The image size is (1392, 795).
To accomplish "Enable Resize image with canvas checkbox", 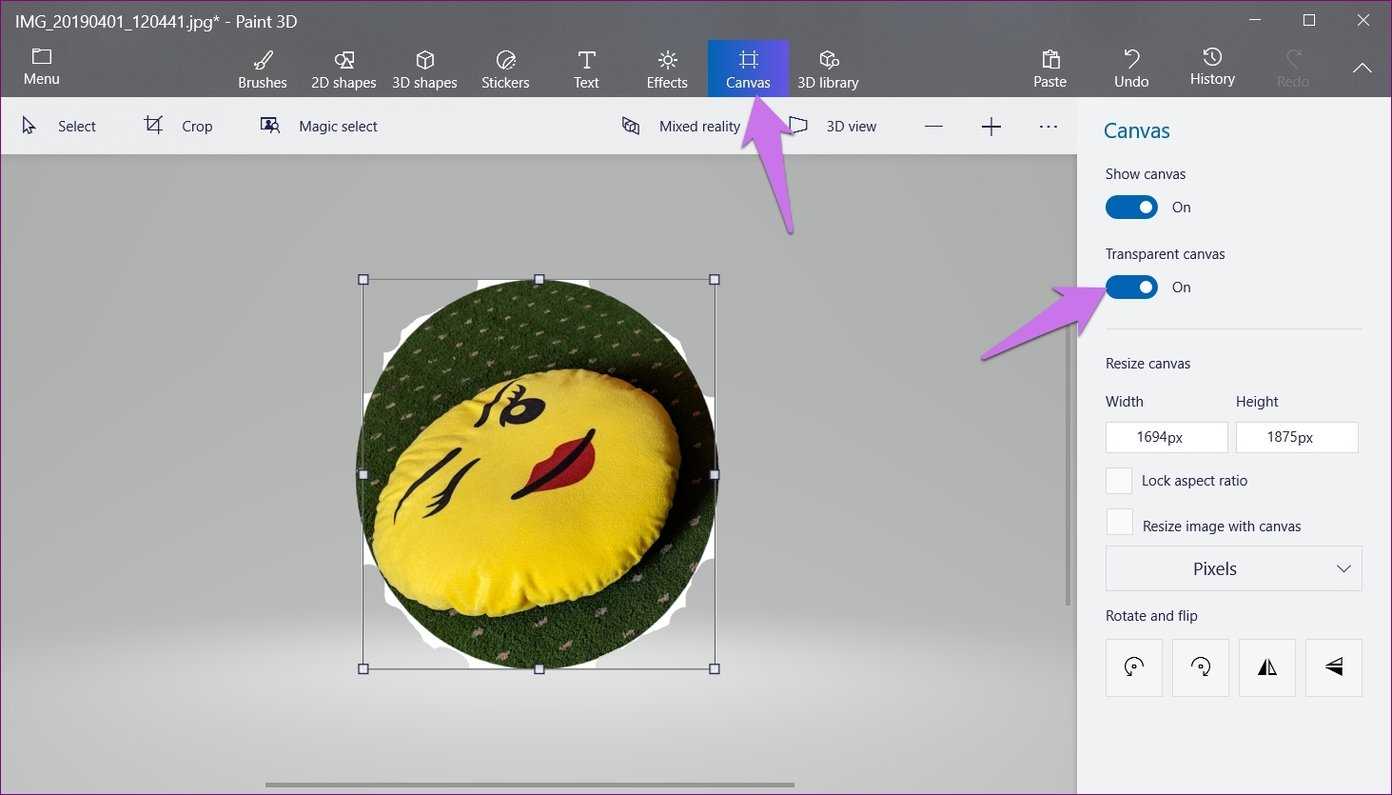I will tap(1119, 523).
